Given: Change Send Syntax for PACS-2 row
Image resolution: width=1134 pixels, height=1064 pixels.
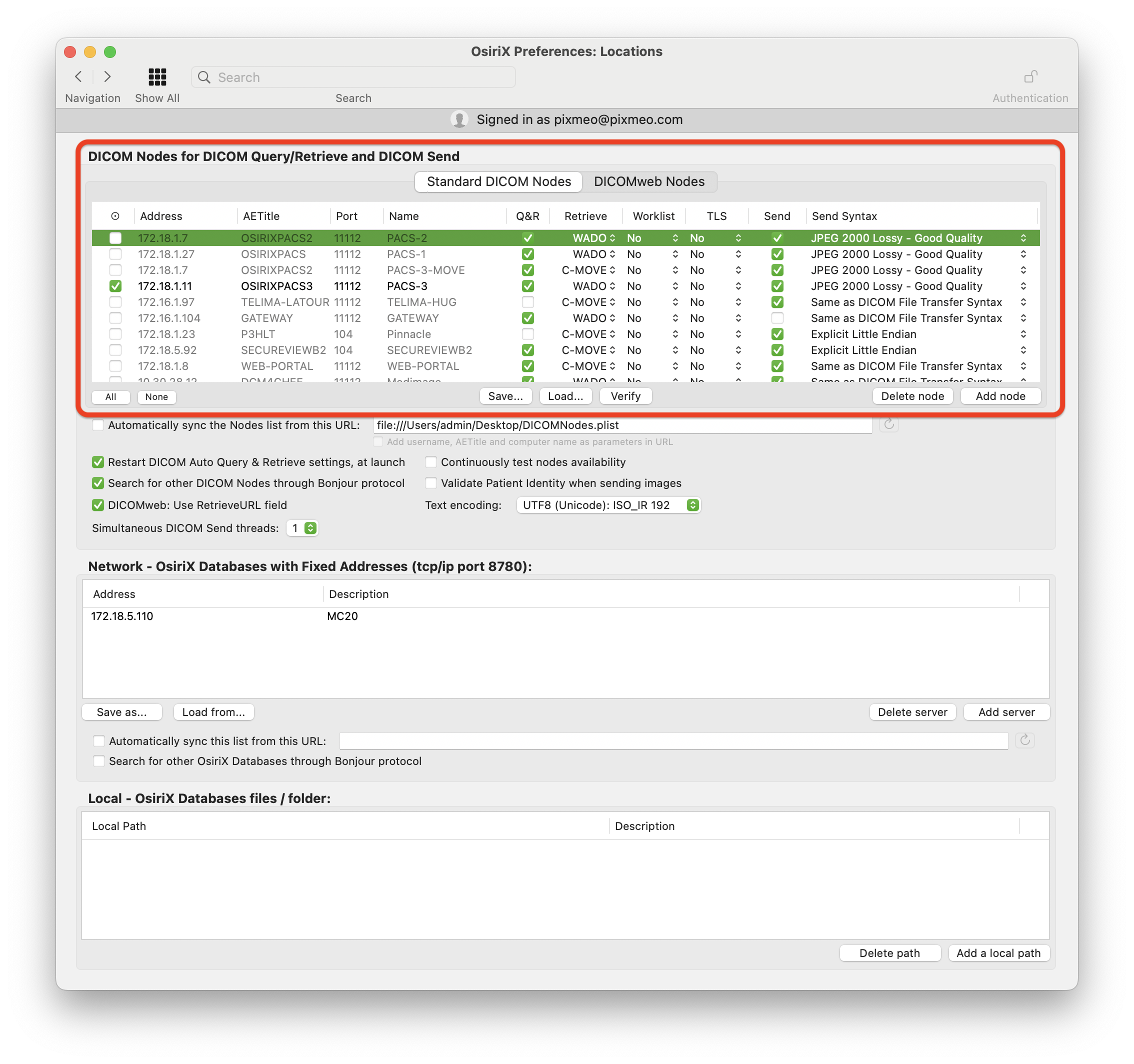Looking at the screenshot, I should click(x=918, y=238).
